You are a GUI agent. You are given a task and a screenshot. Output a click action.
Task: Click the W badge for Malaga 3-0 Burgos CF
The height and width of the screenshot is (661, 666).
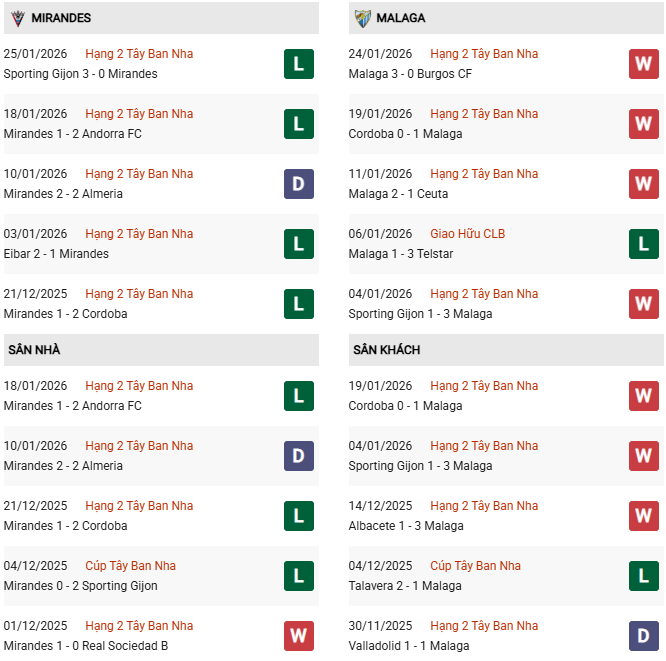tap(643, 64)
